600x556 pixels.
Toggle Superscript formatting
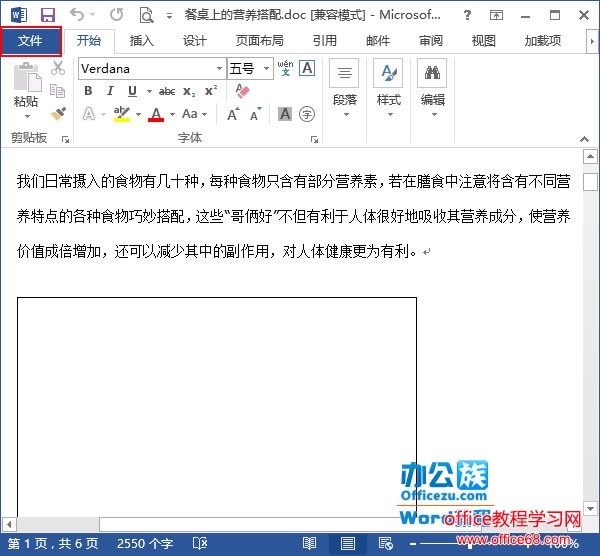coord(211,91)
